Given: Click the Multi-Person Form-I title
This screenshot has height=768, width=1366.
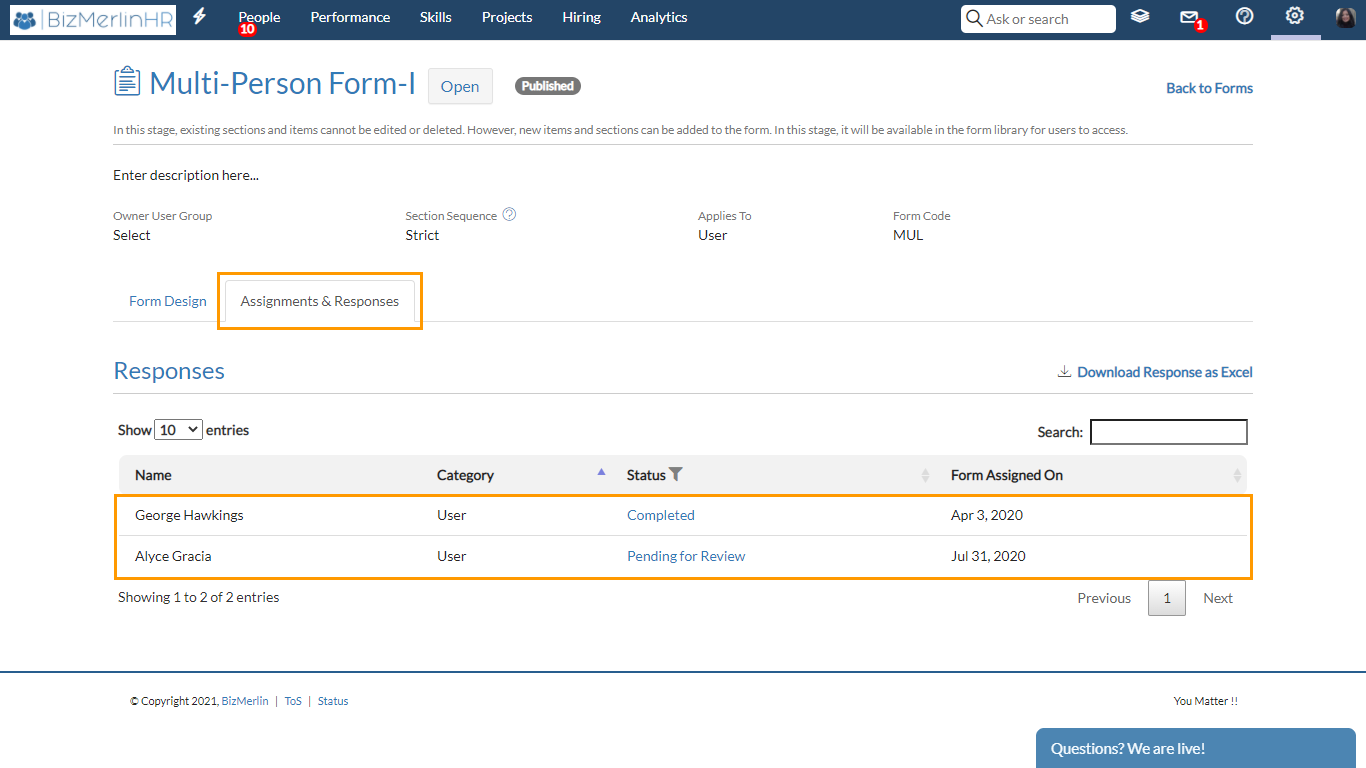Looking at the screenshot, I should point(282,83).
